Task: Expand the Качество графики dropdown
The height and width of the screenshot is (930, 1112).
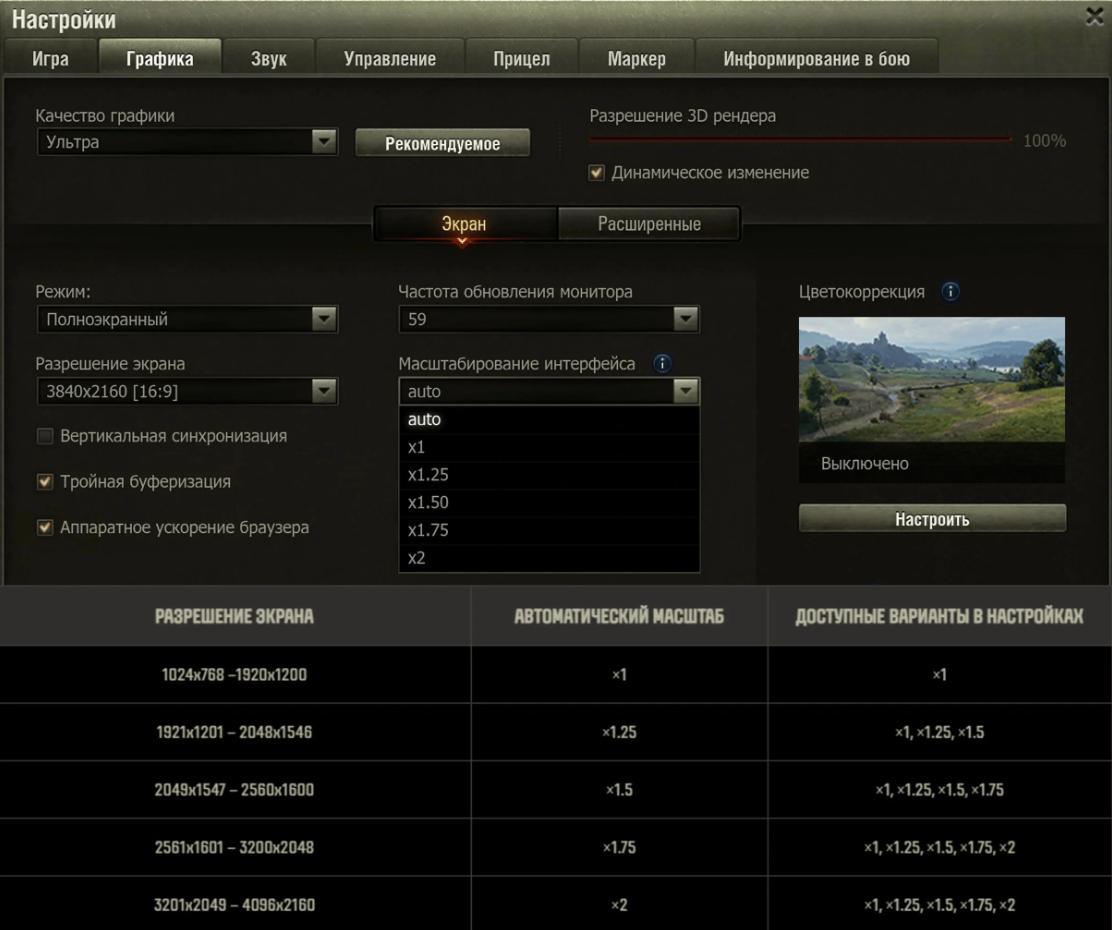Action: point(187,142)
